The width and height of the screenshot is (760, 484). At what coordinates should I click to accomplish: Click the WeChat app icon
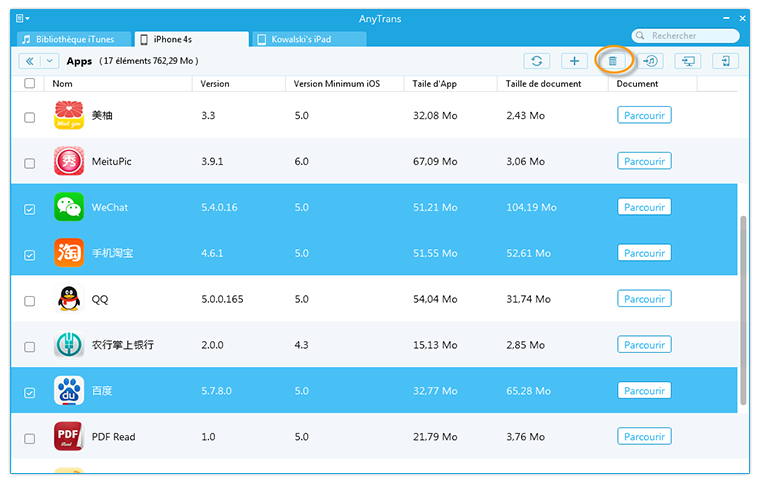pos(69,207)
